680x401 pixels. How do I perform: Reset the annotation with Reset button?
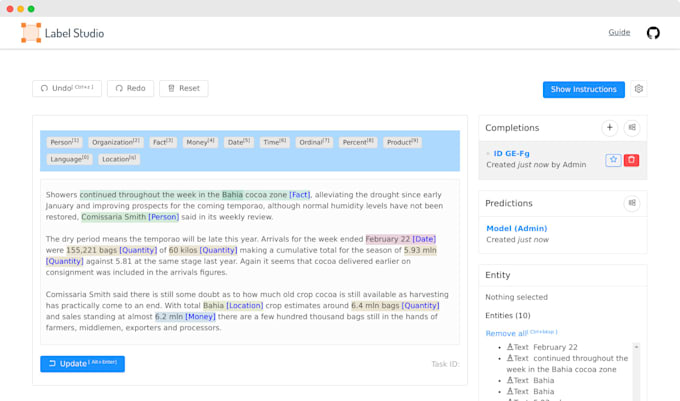click(184, 88)
